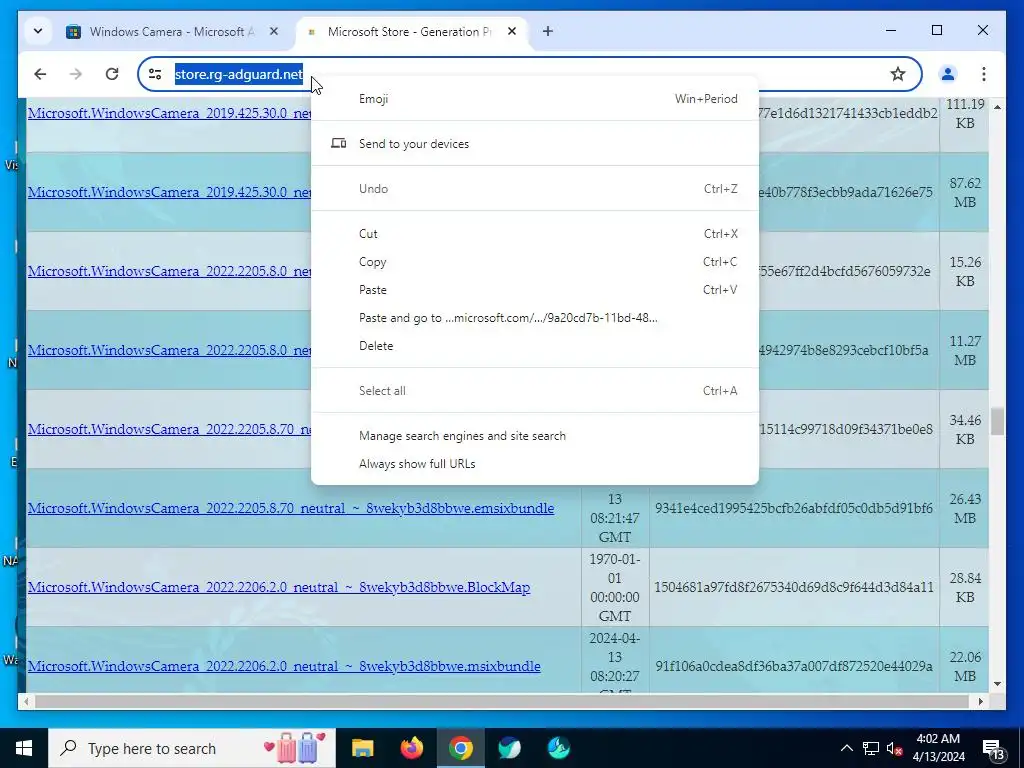Add a new tab with plus button

pos(547,31)
